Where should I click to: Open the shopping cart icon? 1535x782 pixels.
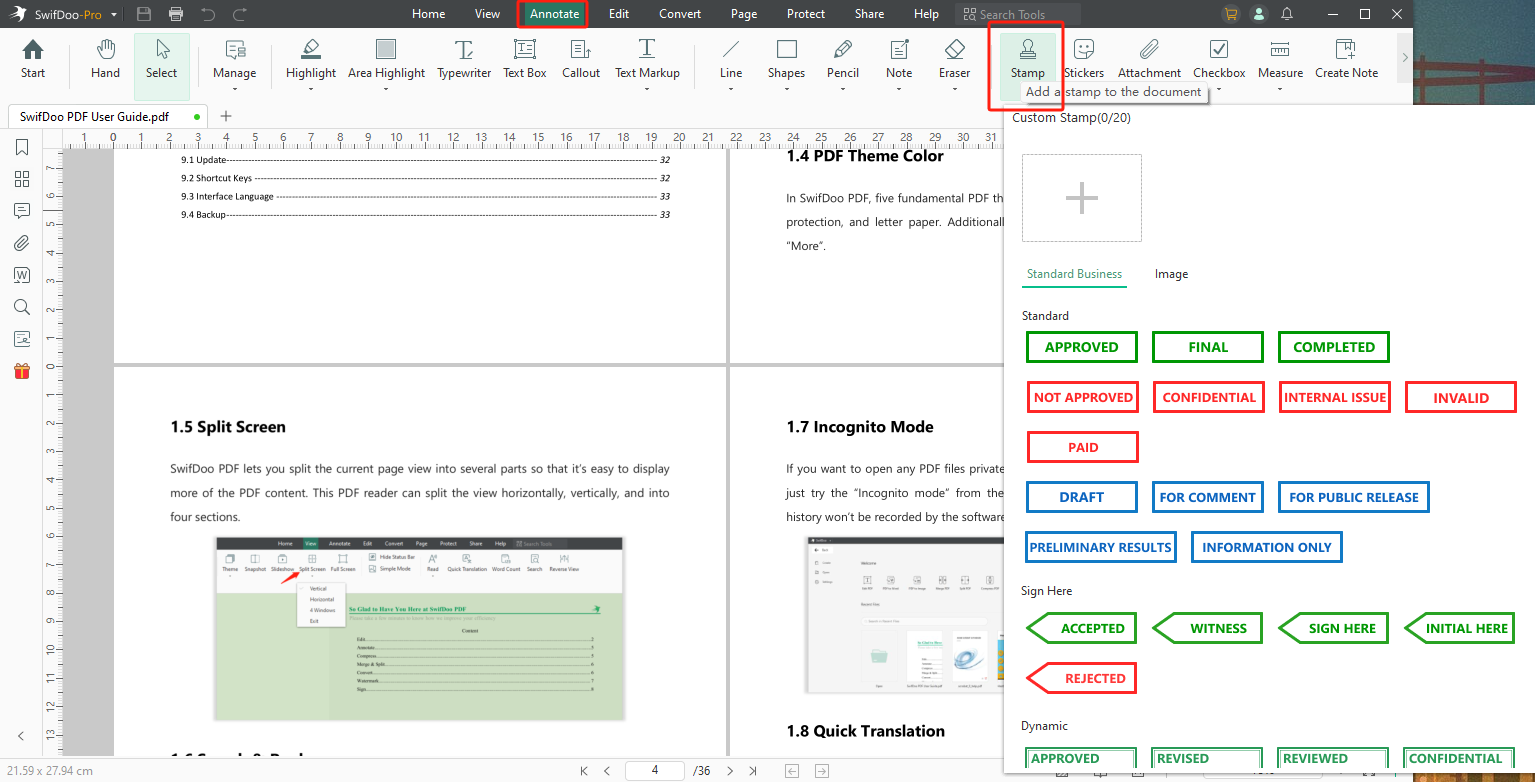pos(1230,14)
